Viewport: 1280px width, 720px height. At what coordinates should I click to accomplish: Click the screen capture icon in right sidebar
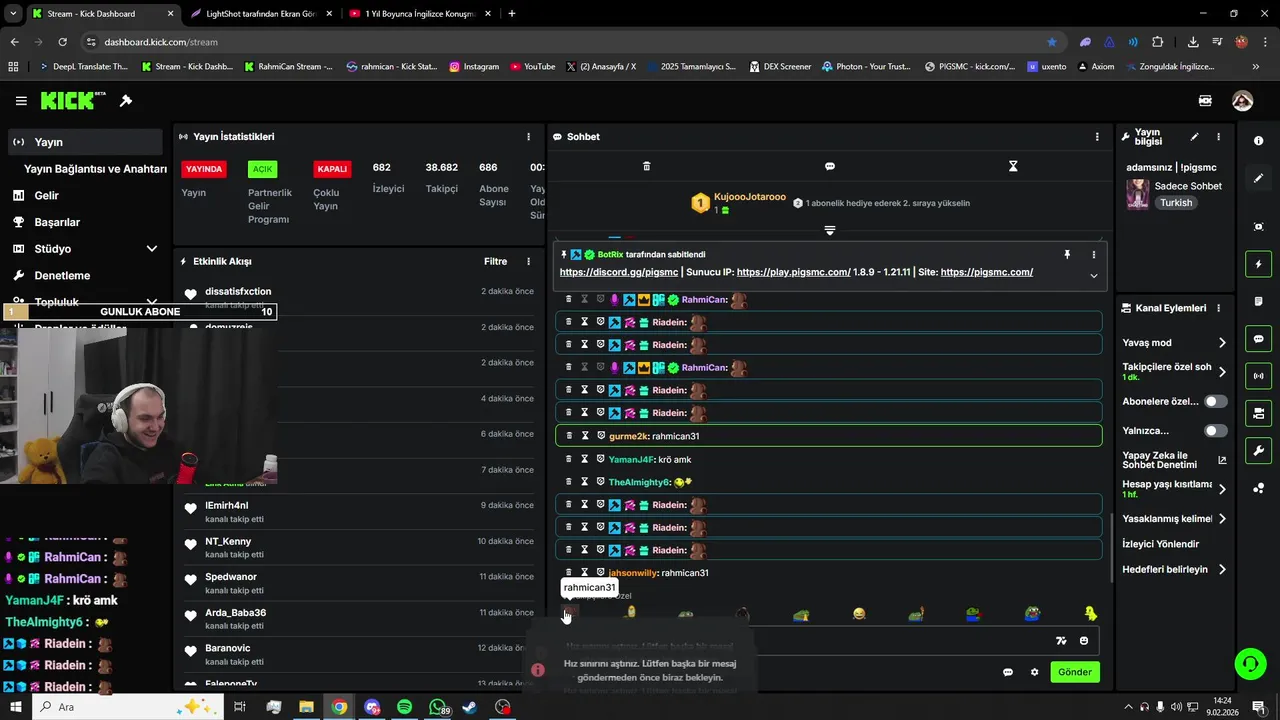point(1258,227)
